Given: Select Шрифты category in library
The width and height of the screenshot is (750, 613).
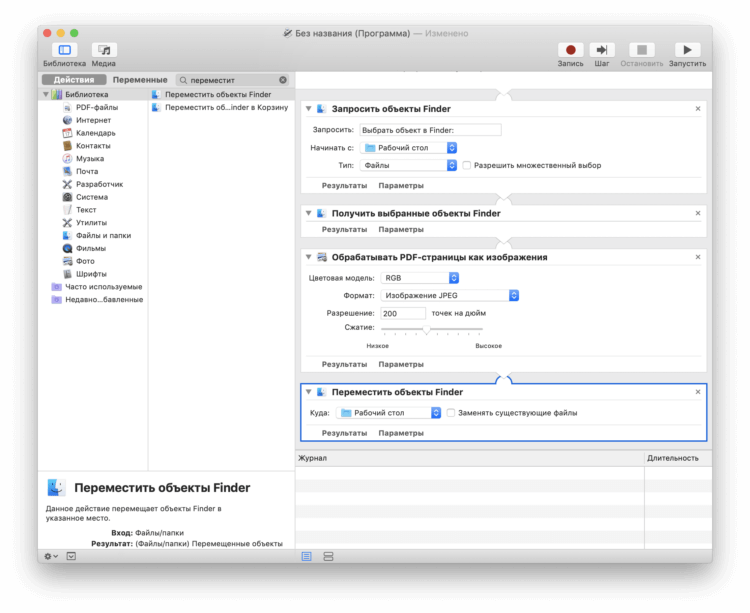Looking at the screenshot, I should [91, 274].
